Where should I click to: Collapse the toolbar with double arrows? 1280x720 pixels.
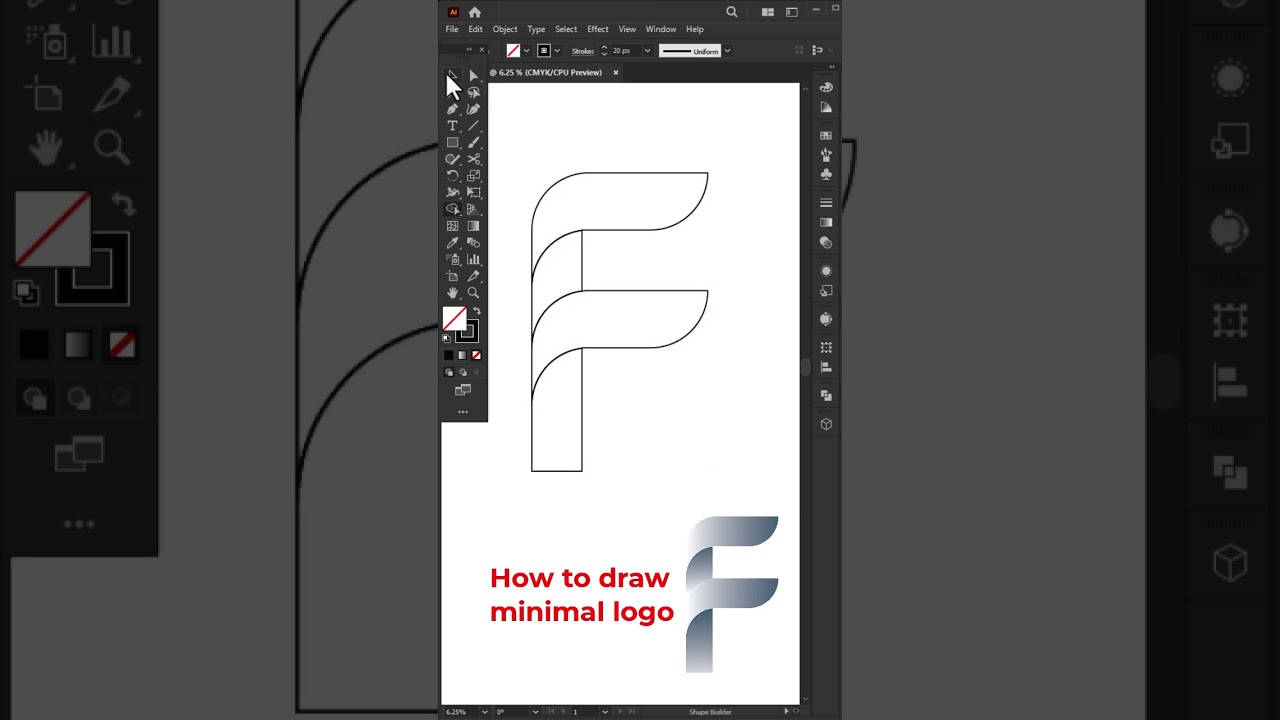click(x=469, y=50)
